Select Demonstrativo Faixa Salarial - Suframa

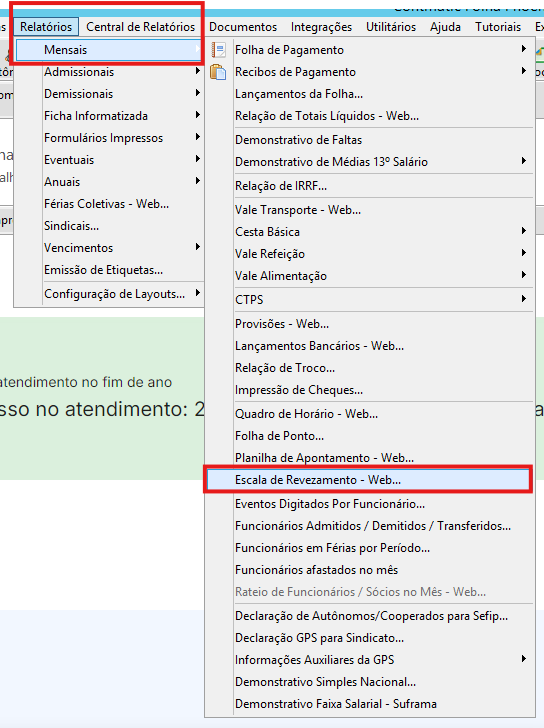tap(370, 704)
